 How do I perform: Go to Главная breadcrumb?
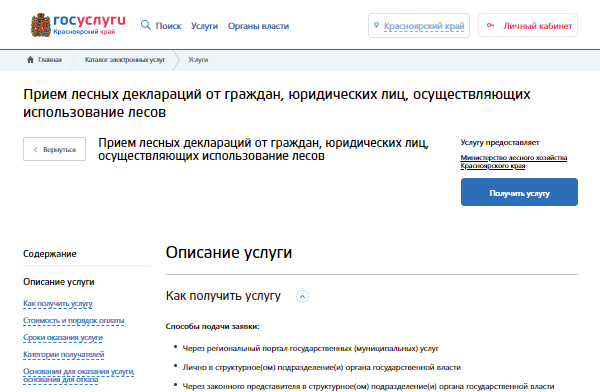[50, 60]
